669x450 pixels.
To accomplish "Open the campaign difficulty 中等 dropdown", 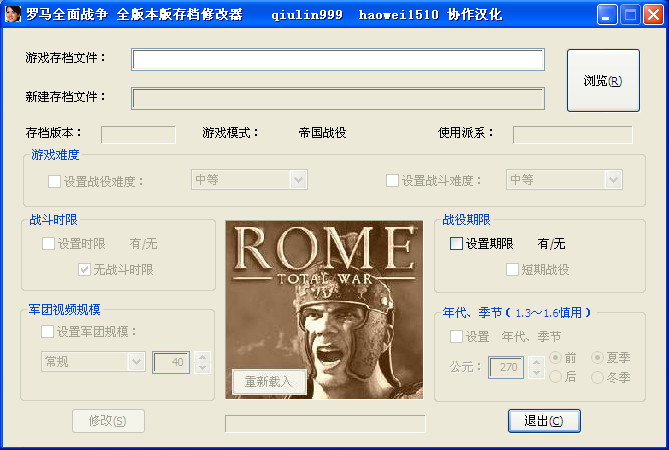I will click(249, 180).
